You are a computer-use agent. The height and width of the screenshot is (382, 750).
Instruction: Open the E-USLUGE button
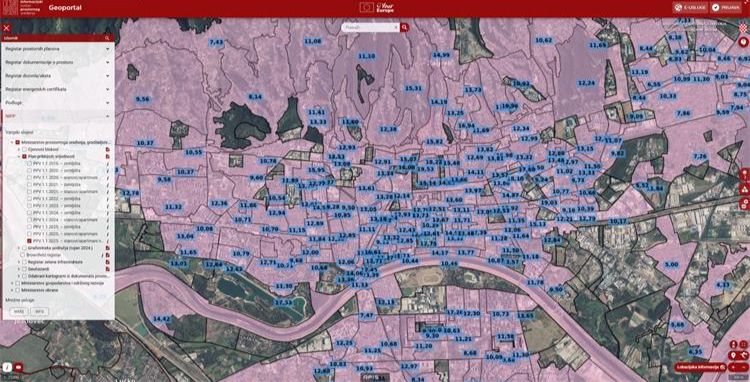click(x=690, y=8)
